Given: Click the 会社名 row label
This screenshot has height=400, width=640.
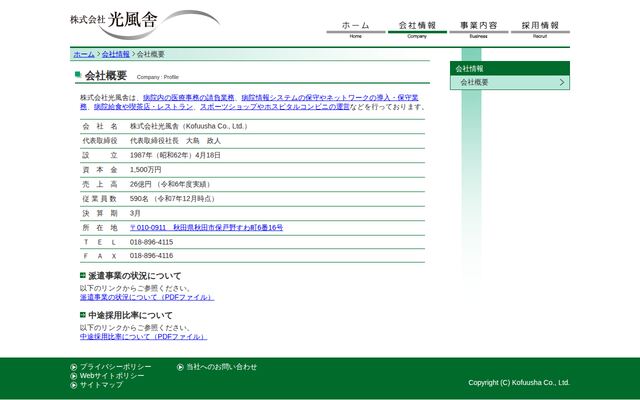Looking at the screenshot, I should [100, 127].
